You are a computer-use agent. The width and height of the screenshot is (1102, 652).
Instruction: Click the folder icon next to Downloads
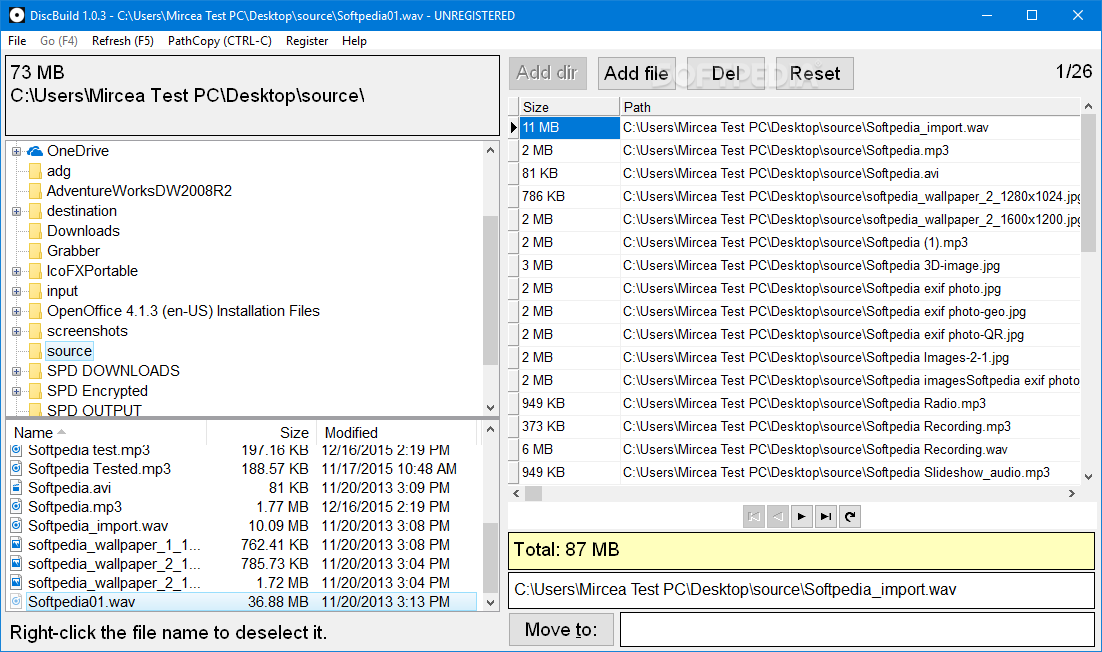click(x=35, y=231)
